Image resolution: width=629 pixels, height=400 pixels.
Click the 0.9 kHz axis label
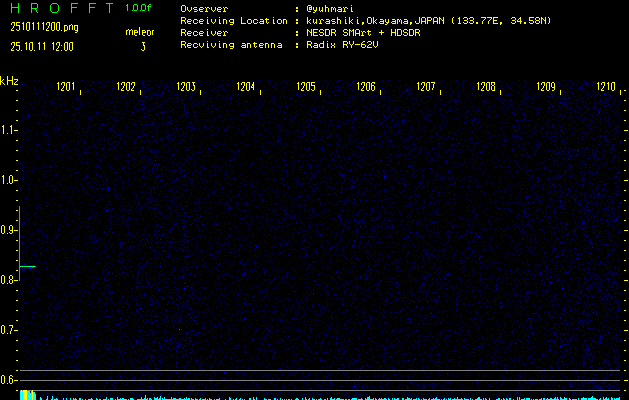[x=8, y=230]
